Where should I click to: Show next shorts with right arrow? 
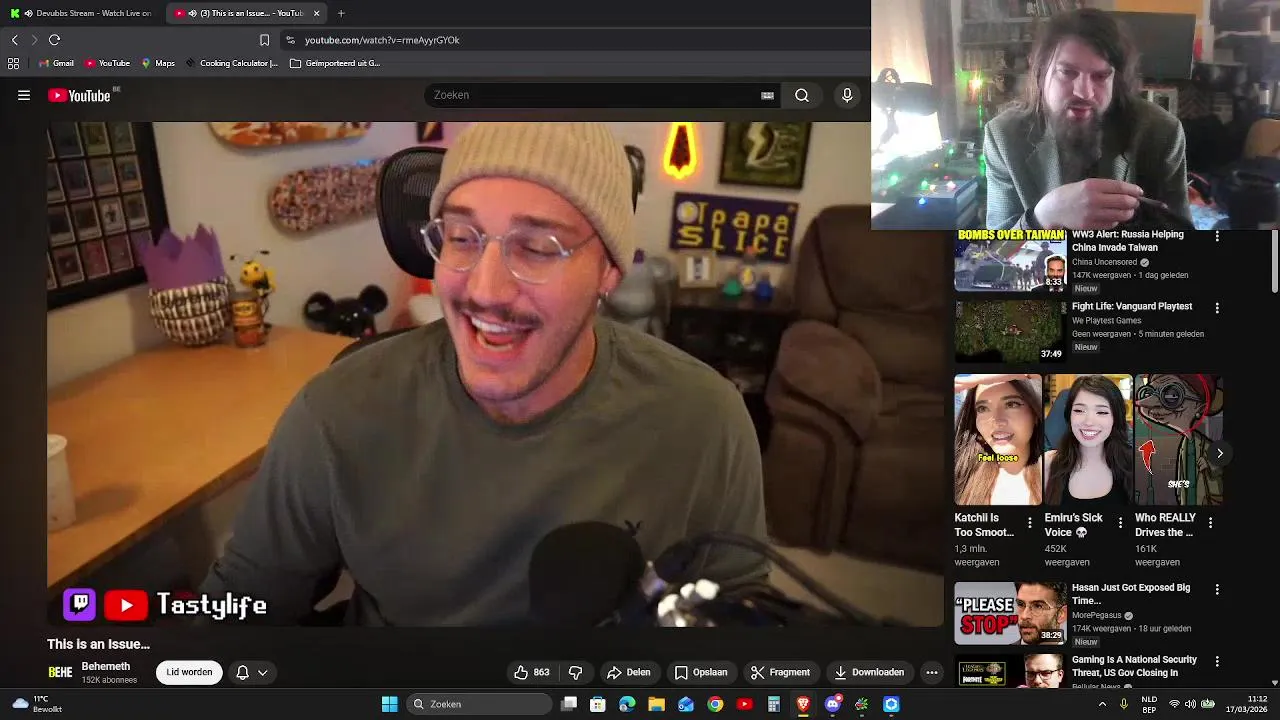(x=1220, y=453)
